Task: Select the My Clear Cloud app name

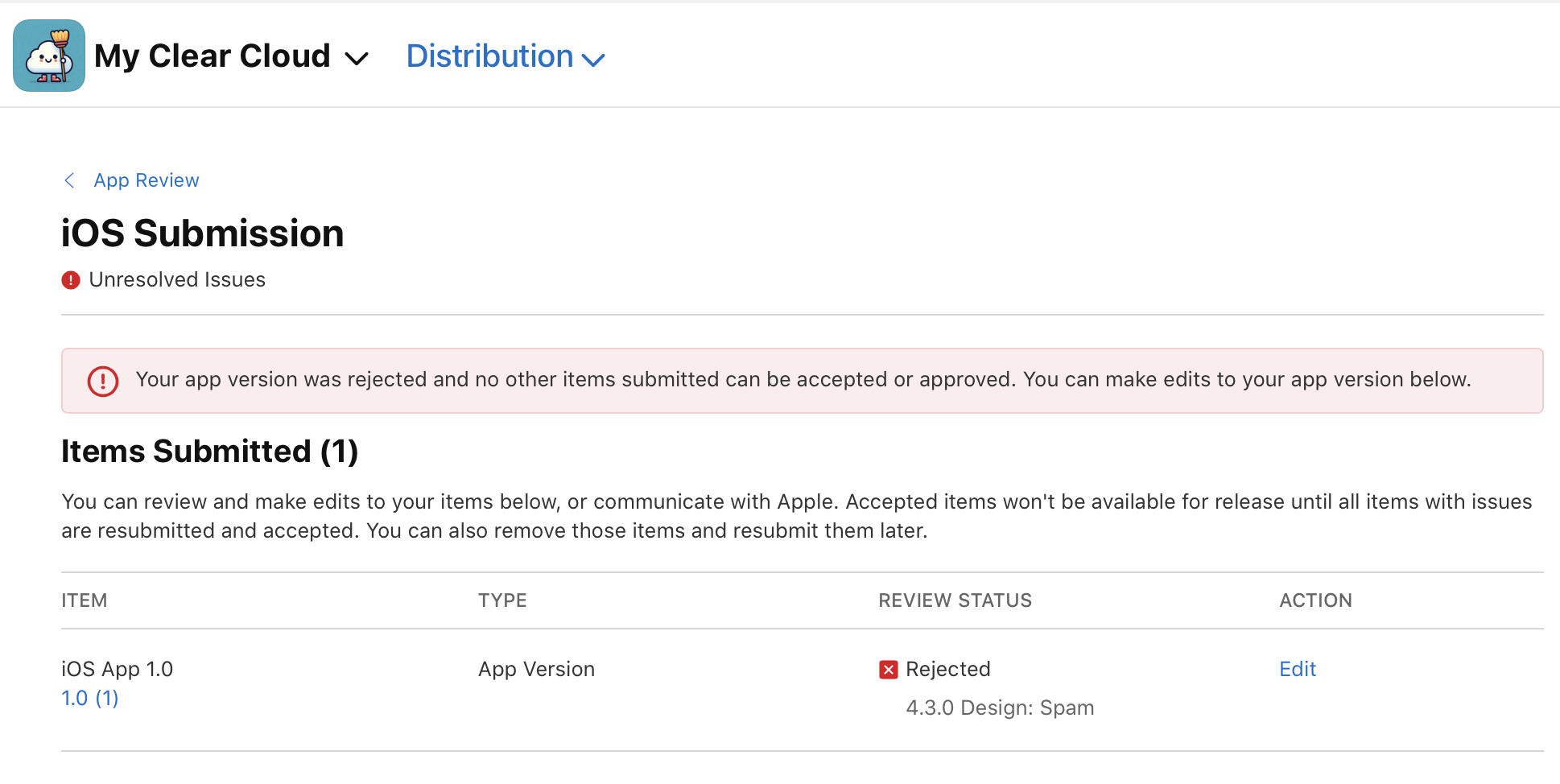Action: (x=213, y=56)
